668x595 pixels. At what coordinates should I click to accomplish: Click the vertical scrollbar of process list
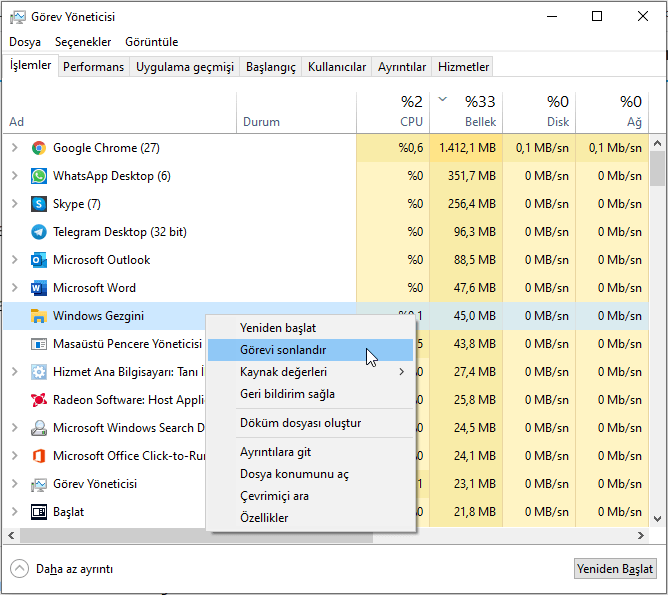[657, 168]
